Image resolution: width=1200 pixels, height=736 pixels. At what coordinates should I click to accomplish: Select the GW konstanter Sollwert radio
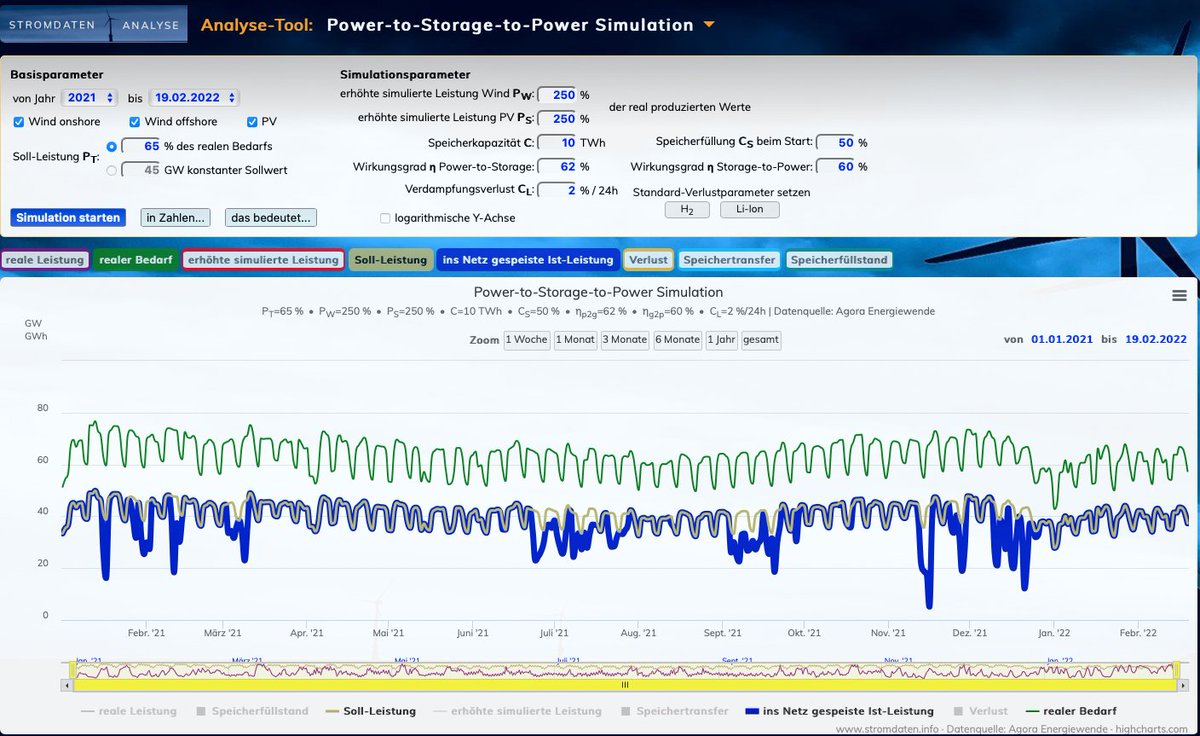click(112, 170)
